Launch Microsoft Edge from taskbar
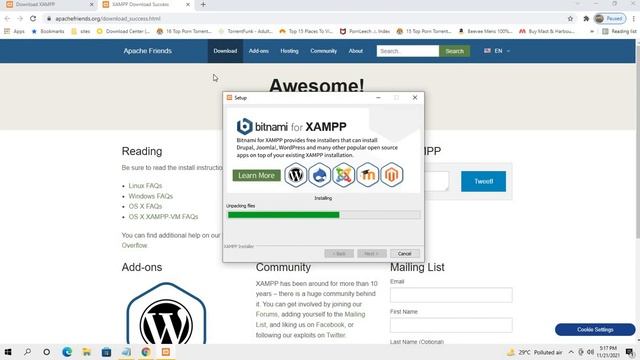This screenshot has height=360, width=640. pyautogui.click(x=67, y=352)
